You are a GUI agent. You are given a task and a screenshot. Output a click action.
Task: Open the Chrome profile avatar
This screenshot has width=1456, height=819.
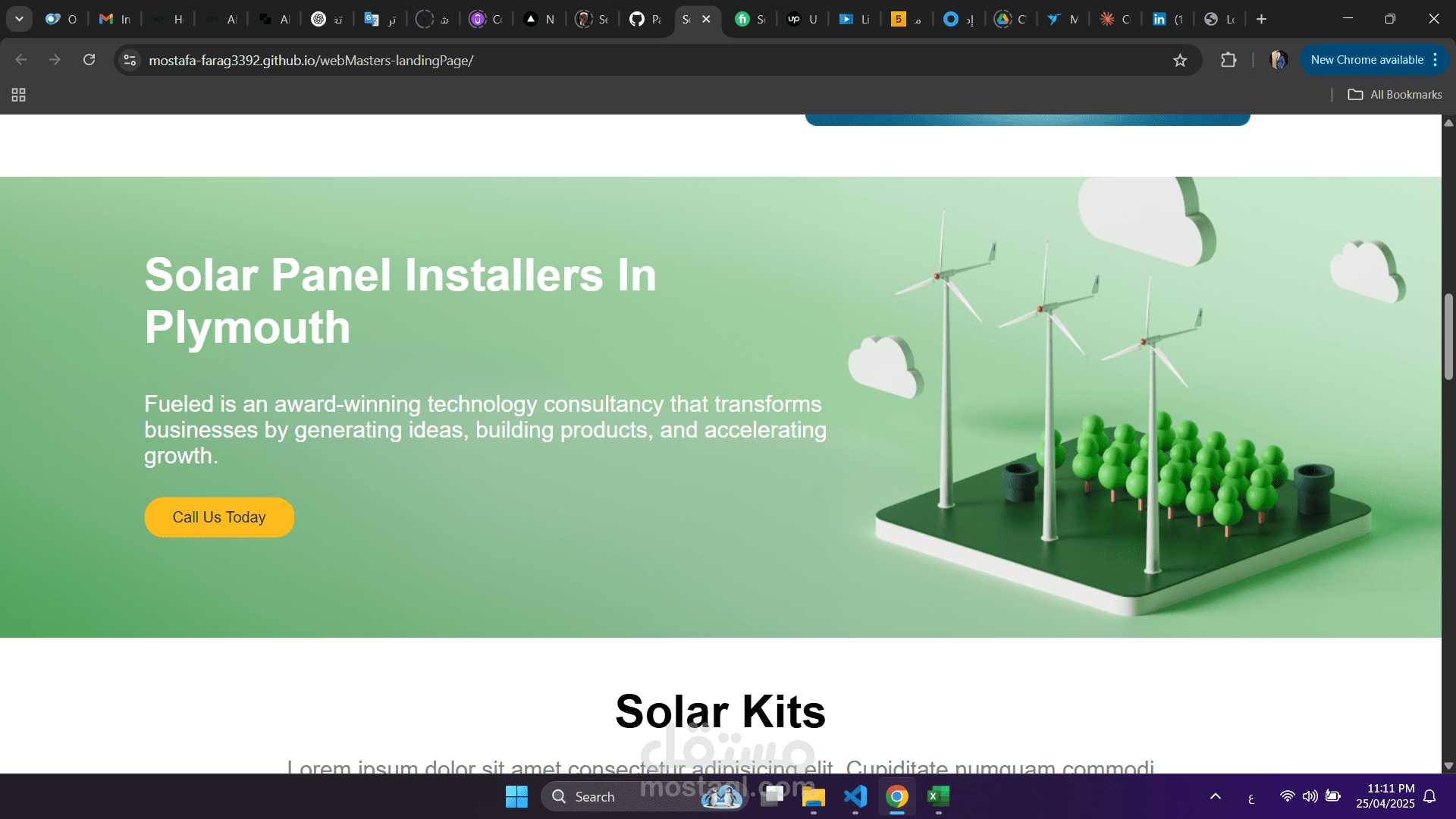point(1279,60)
